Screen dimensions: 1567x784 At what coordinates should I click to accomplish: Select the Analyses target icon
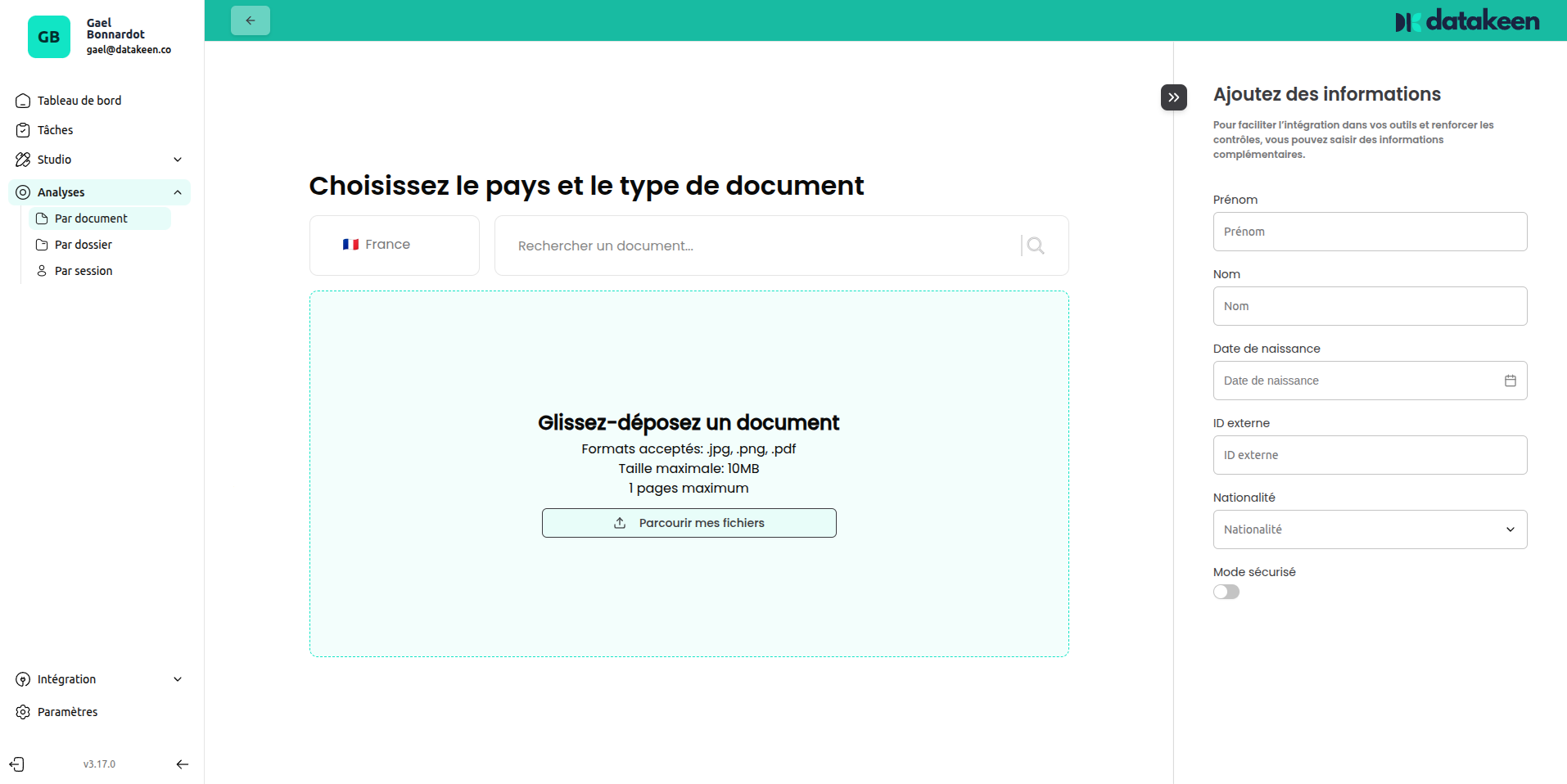coord(22,191)
